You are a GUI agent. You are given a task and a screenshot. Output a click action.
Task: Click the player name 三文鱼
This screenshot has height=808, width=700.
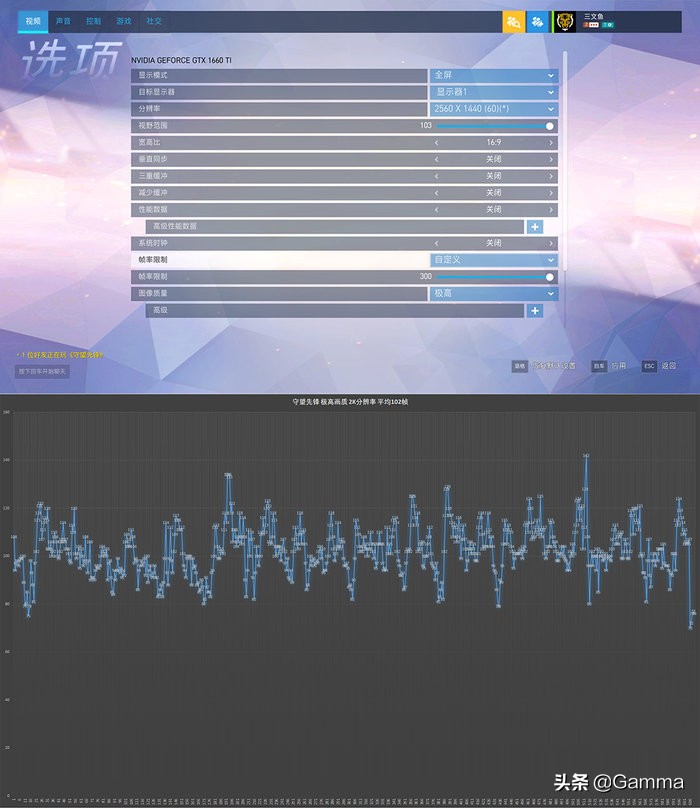point(593,16)
